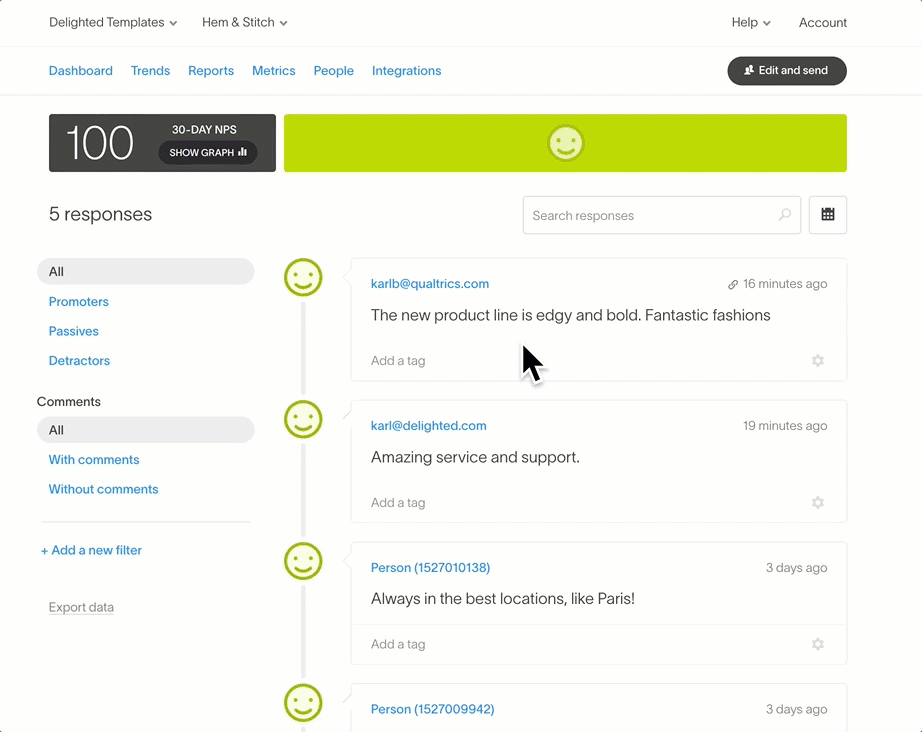Screen dimensions: 922x732
Task: Open settings gear on Person (1527010138) response
Action: click(x=817, y=645)
